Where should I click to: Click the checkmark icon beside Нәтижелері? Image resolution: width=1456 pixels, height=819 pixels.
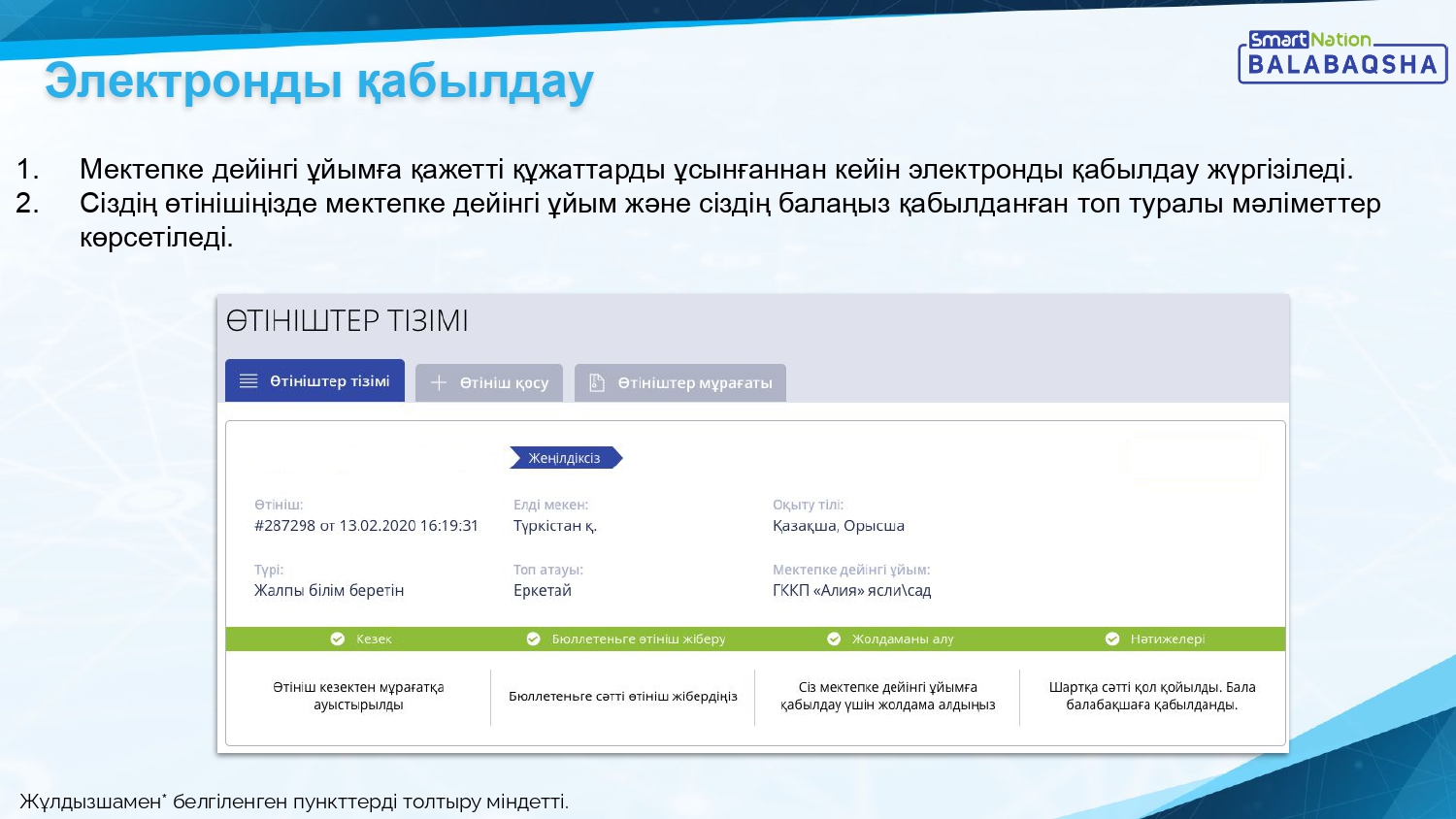click(1112, 639)
